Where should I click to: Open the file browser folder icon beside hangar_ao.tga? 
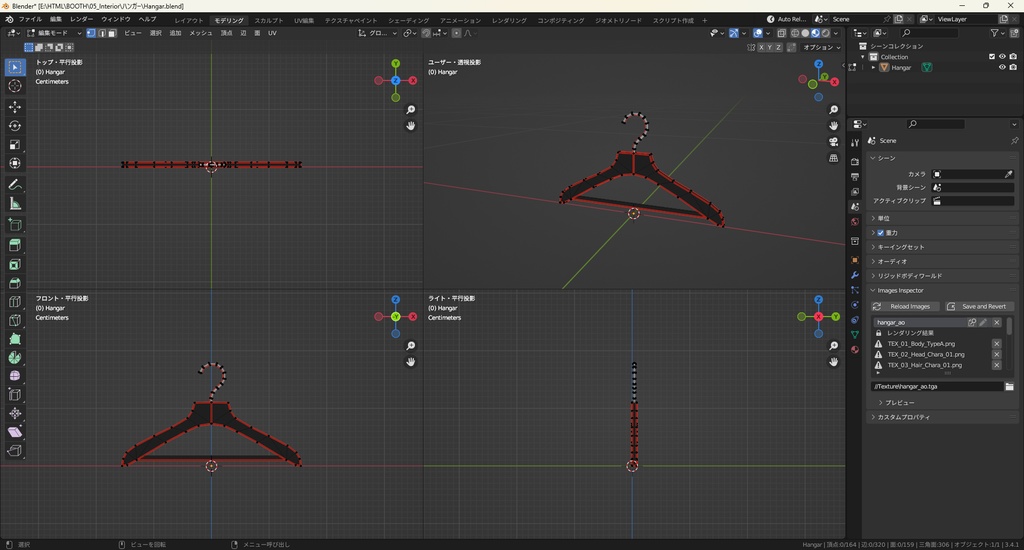tap(1009, 386)
